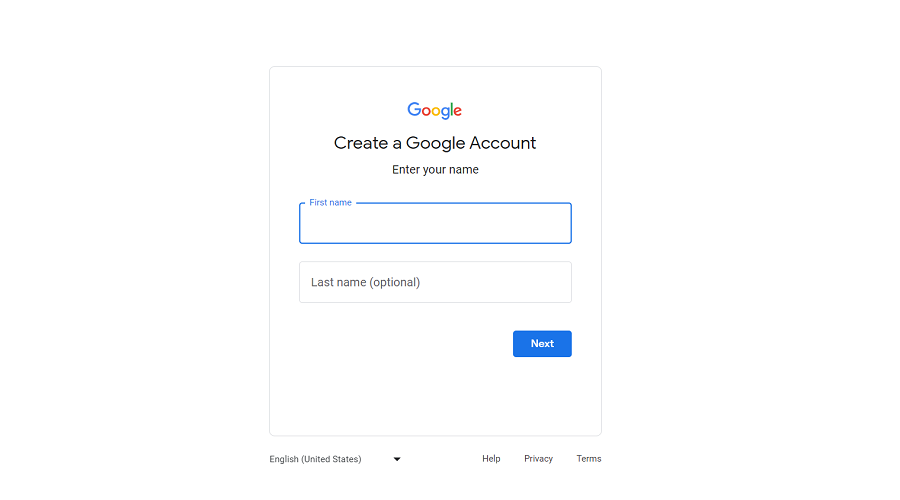Click the yellow letter o in Google logo

click(x=436, y=111)
